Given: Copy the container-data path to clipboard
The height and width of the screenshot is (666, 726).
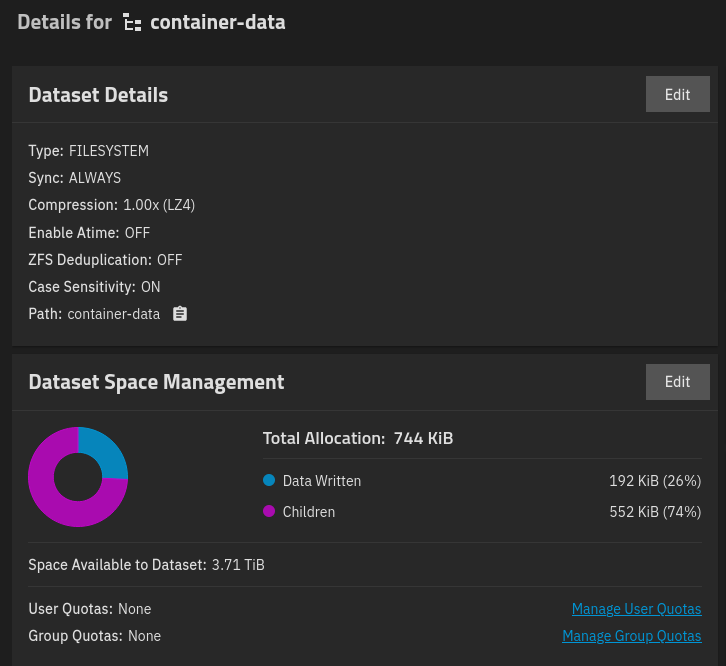Looking at the screenshot, I should coord(180,314).
